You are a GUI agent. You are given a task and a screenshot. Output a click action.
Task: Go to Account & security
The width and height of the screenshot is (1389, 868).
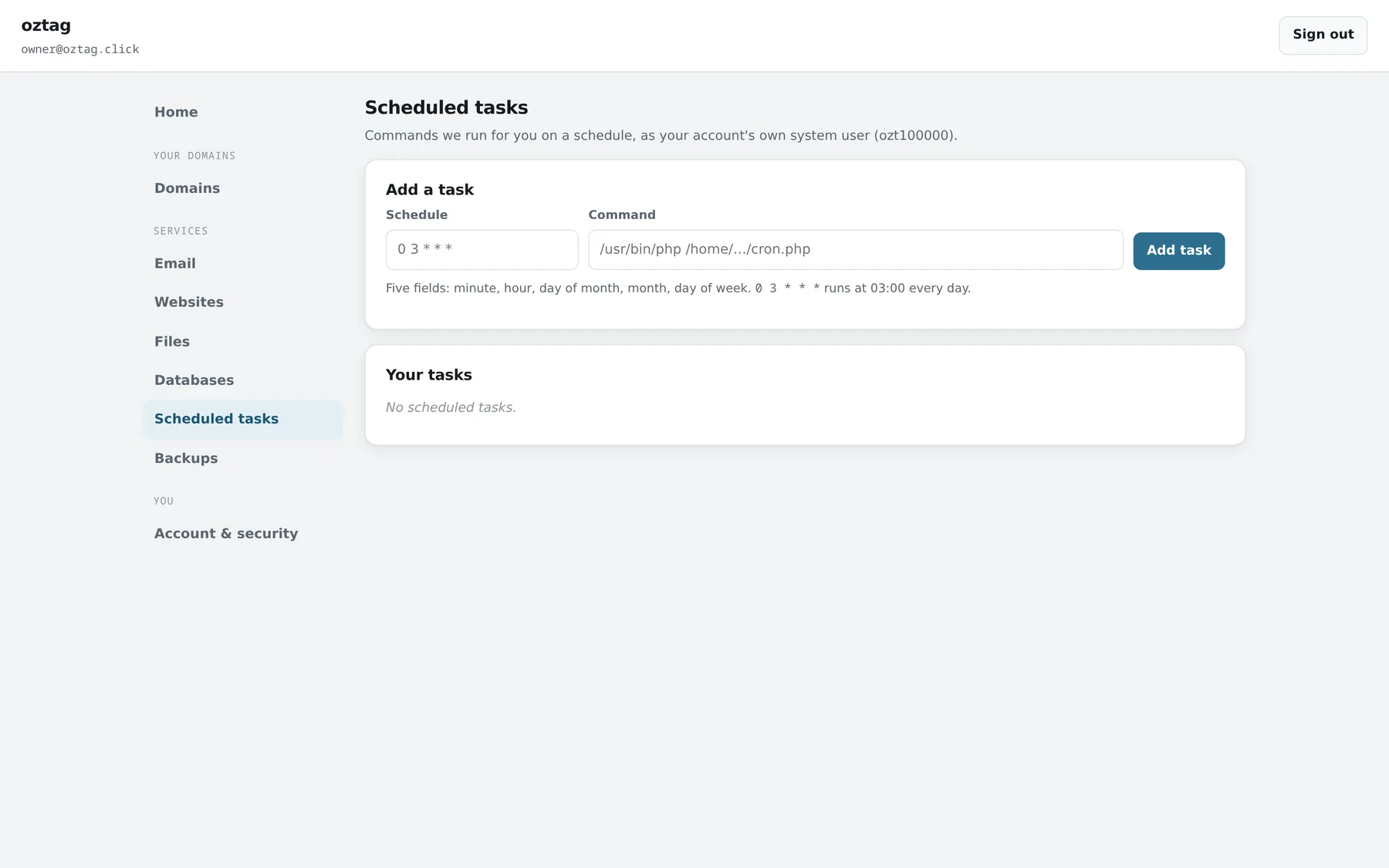242,534
